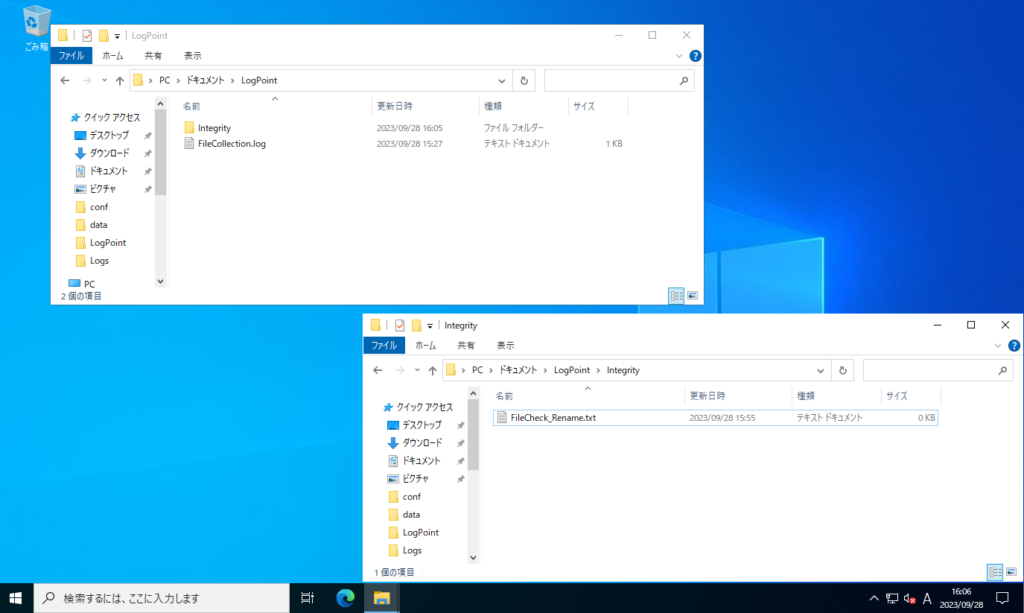
Task: Click Help icon in Integrity window
Action: click(1014, 346)
